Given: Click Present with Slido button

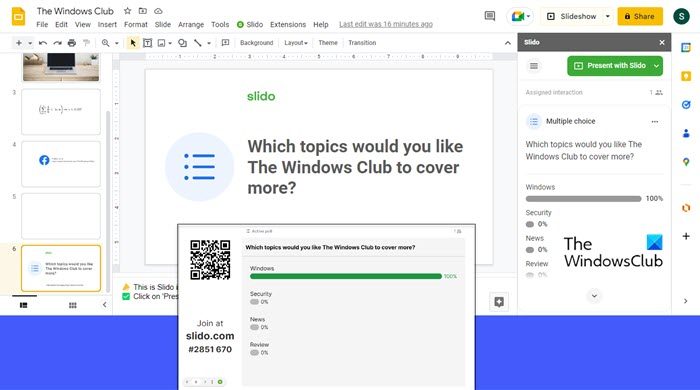Looking at the screenshot, I should tap(609, 66).
